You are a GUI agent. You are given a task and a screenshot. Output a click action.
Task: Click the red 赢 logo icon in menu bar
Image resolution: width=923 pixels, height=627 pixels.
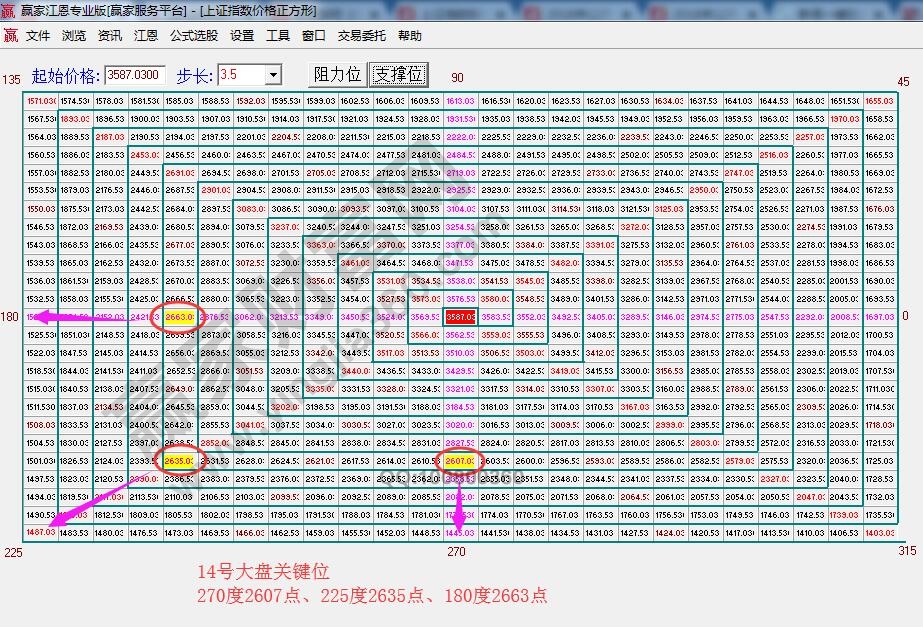11,35
